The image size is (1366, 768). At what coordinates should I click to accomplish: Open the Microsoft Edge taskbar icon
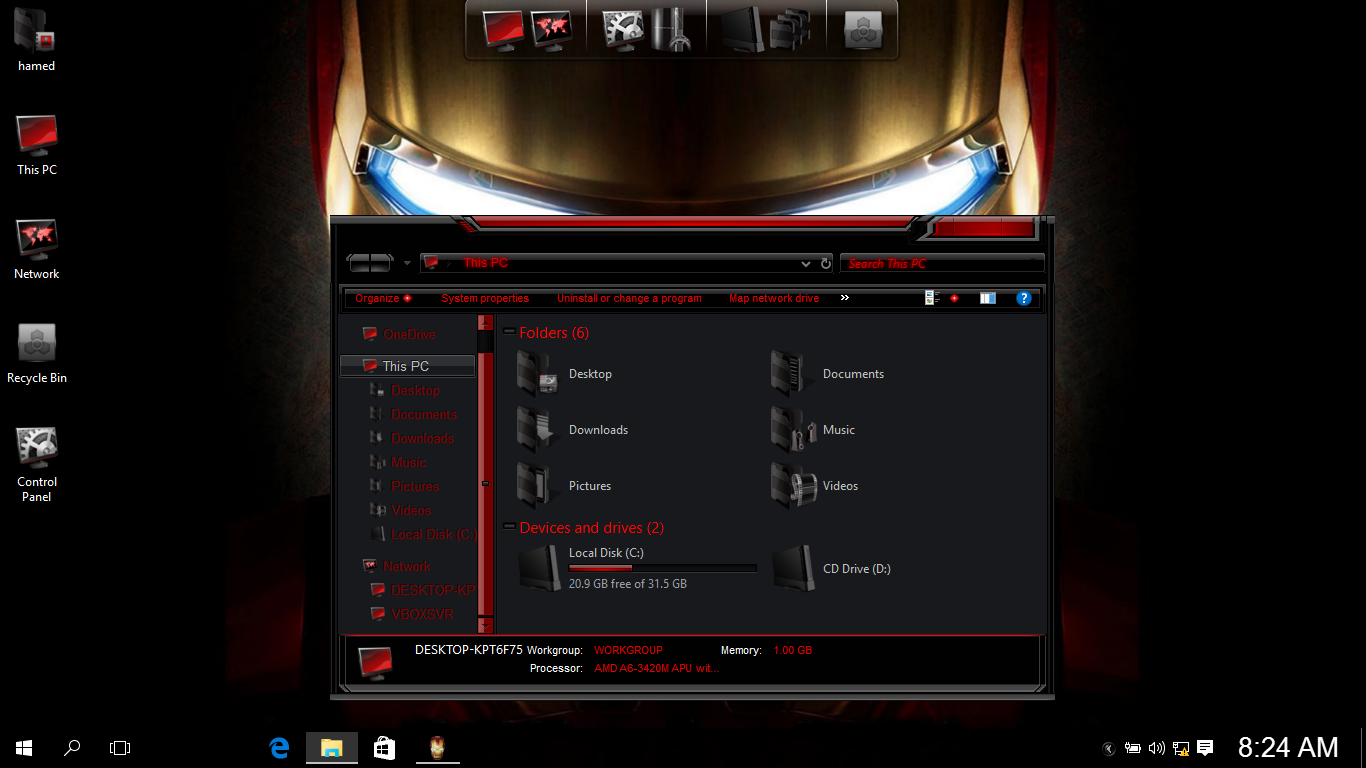(x=280, y=747)
